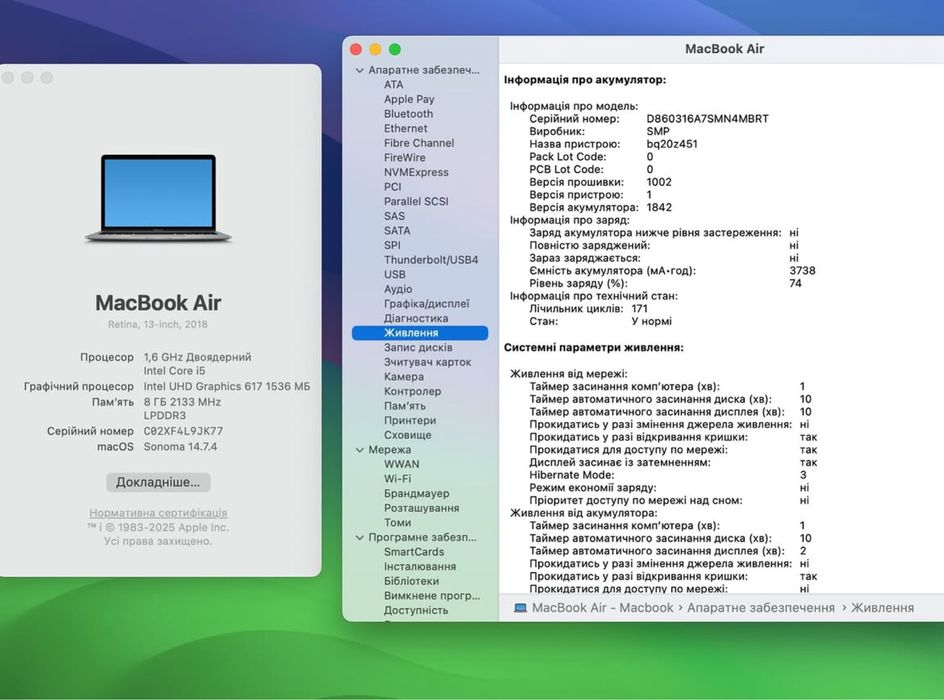Open the Ethernet sidebar entry
The image size is (944, 700).
point(405,128)
